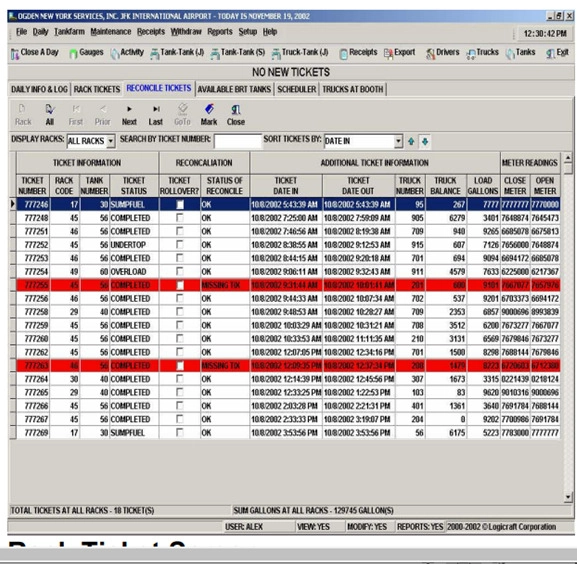Sort tickets ascending with up arrow

click(x=411, y=141)
